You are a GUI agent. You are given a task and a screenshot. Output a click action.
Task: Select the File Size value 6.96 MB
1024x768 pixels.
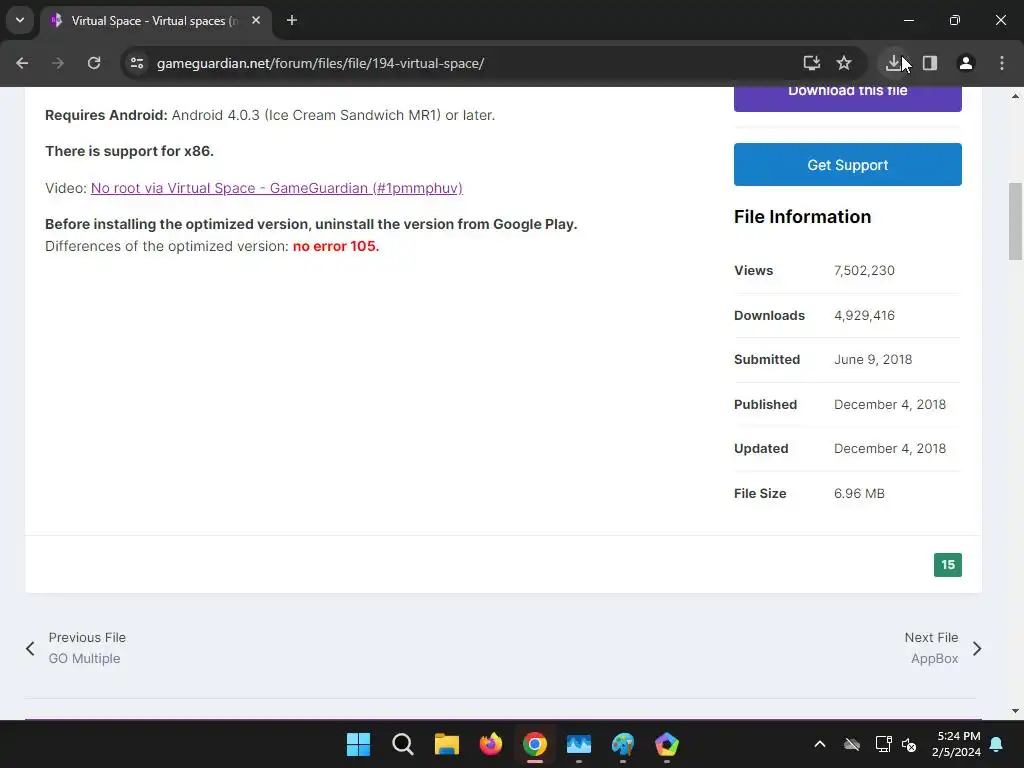coord(859,494)
